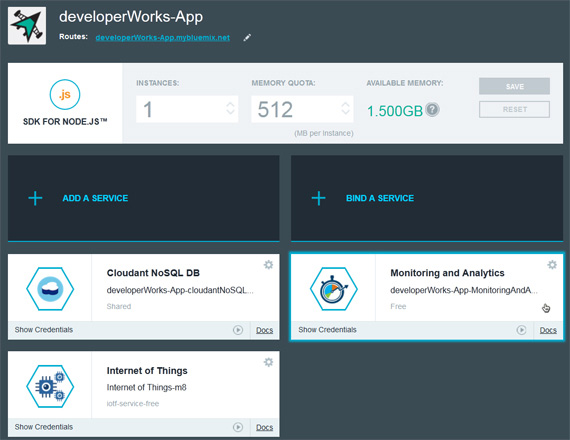Click the Instances number field

pyautogui.click(x=187, y=109)
